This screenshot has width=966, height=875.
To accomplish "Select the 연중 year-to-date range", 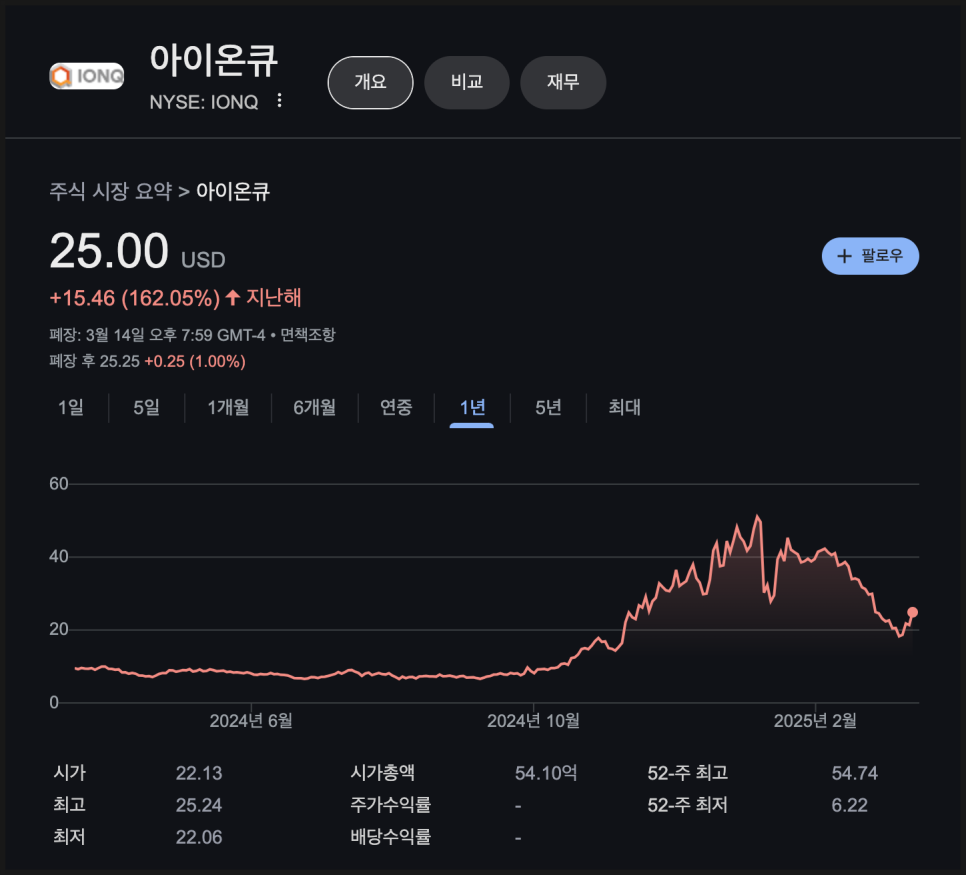I will click(x=396, y=407).
